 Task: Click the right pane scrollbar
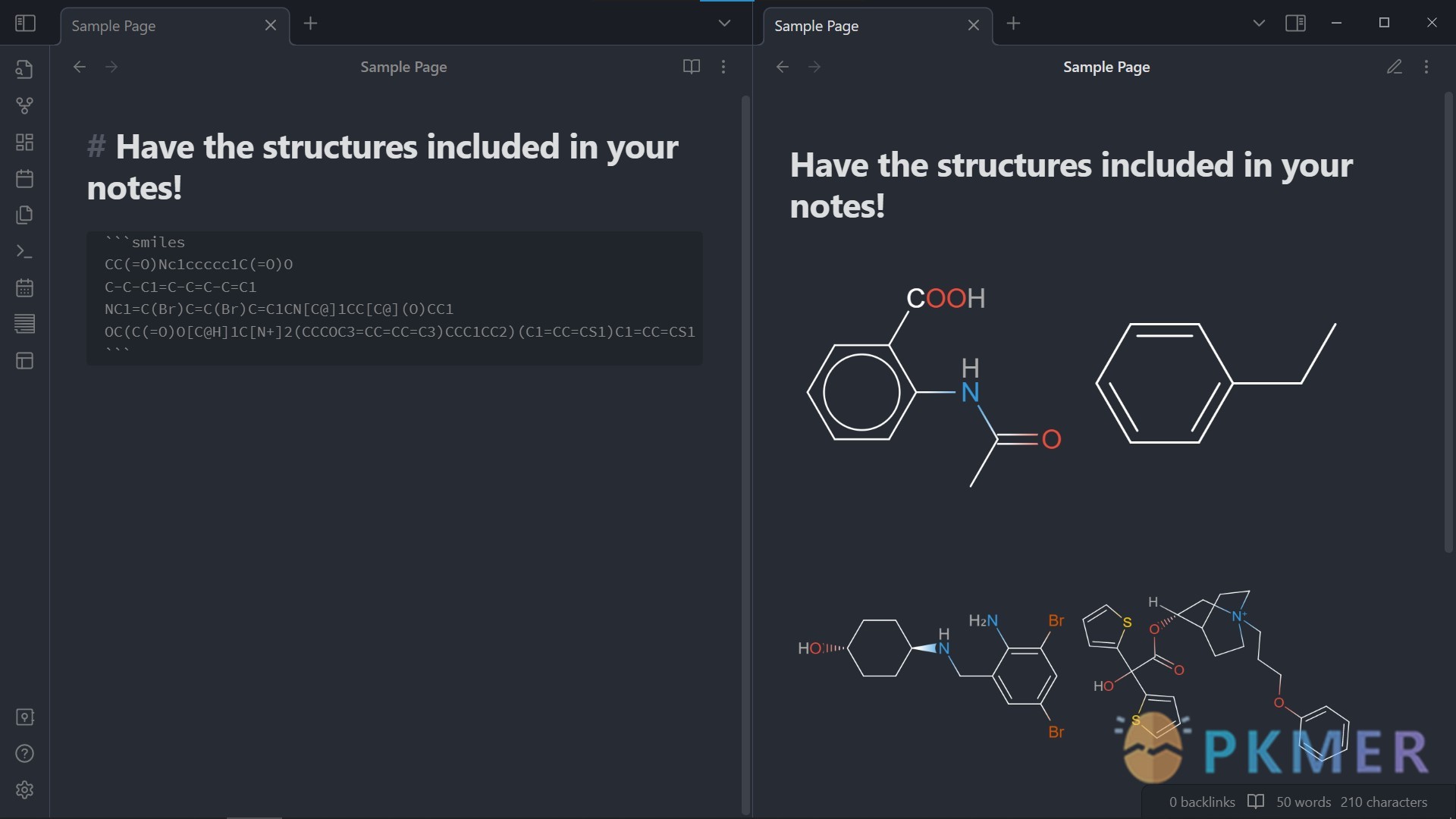point(1448,322)
